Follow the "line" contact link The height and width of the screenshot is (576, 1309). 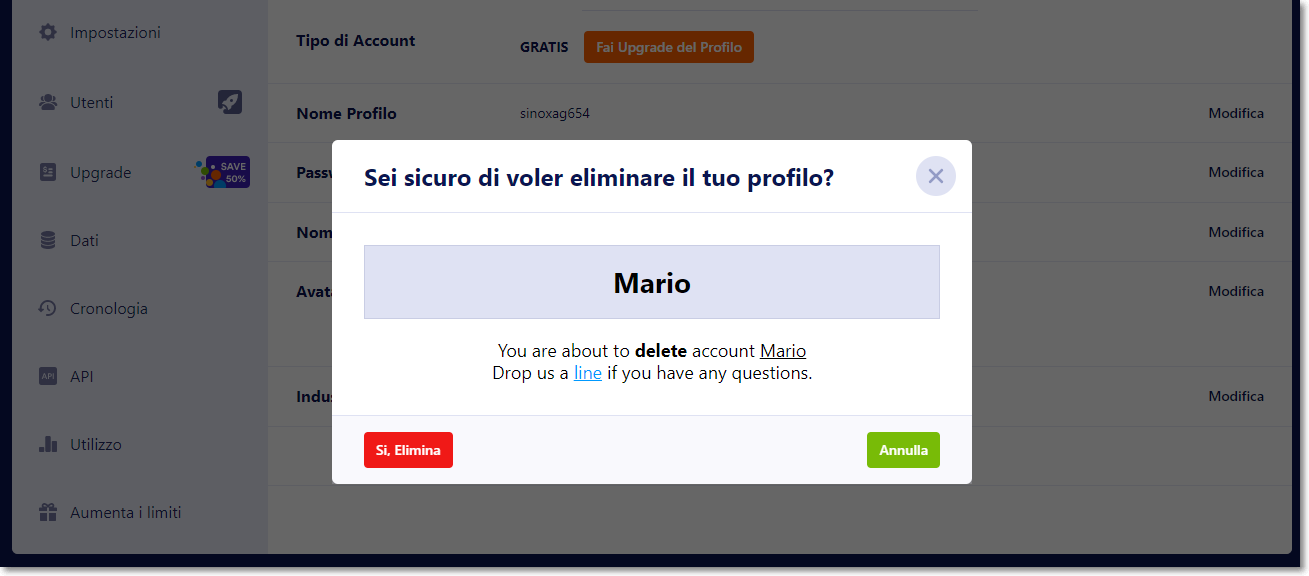pyautogui.click(x=588, y=373)
